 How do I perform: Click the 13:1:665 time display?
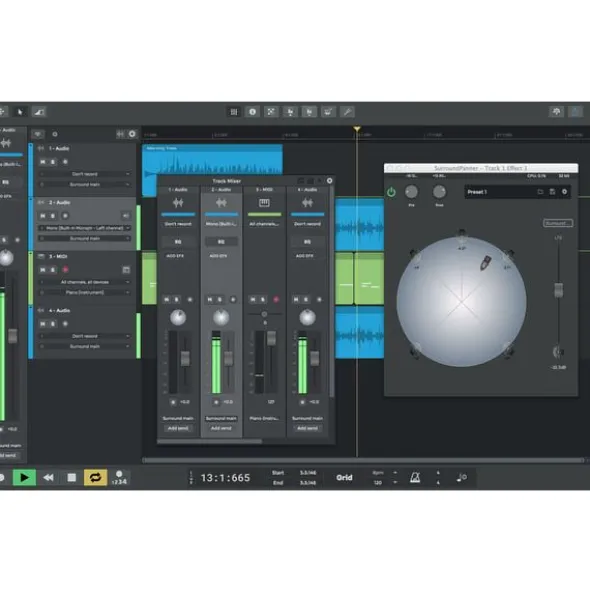225,478
